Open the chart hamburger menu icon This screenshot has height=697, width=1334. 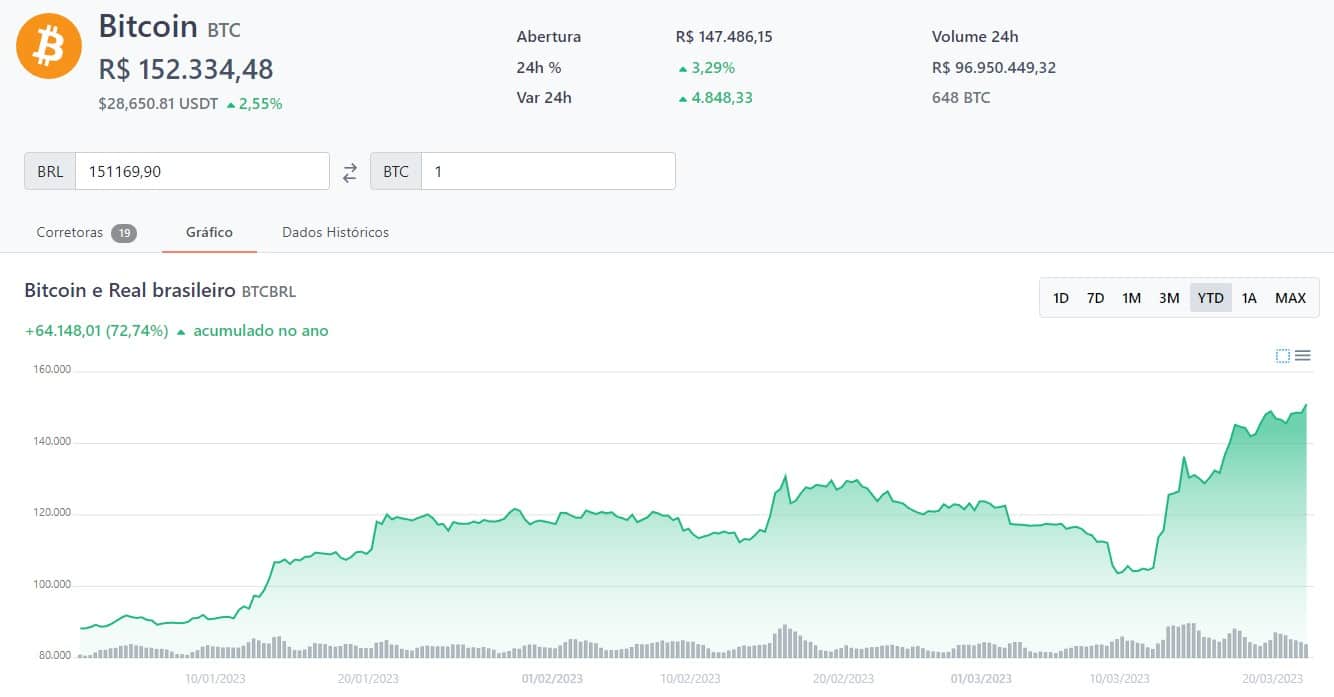click(1302, 356)
